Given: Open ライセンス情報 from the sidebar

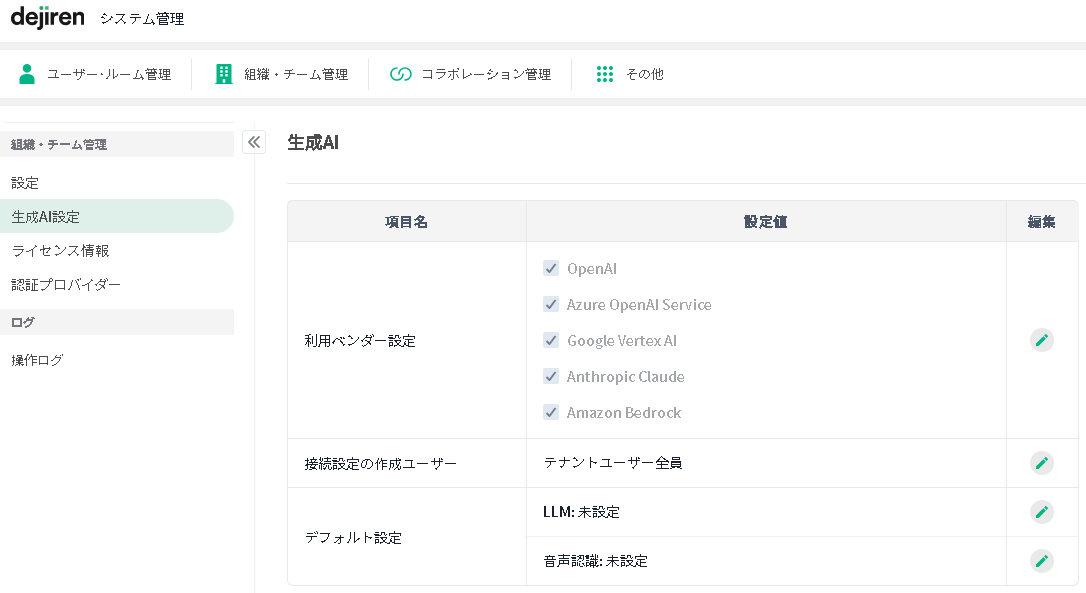Looking at the screenshot, I should (60, 251).
